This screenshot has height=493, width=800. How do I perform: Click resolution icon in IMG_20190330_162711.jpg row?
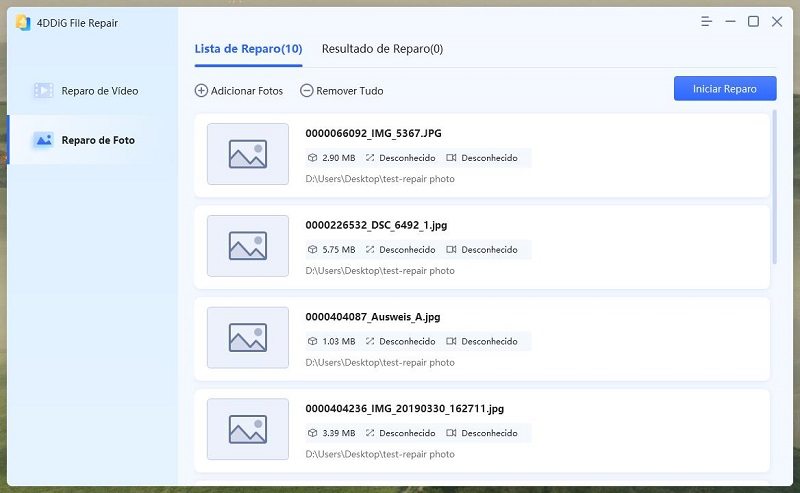coord(370,433)
